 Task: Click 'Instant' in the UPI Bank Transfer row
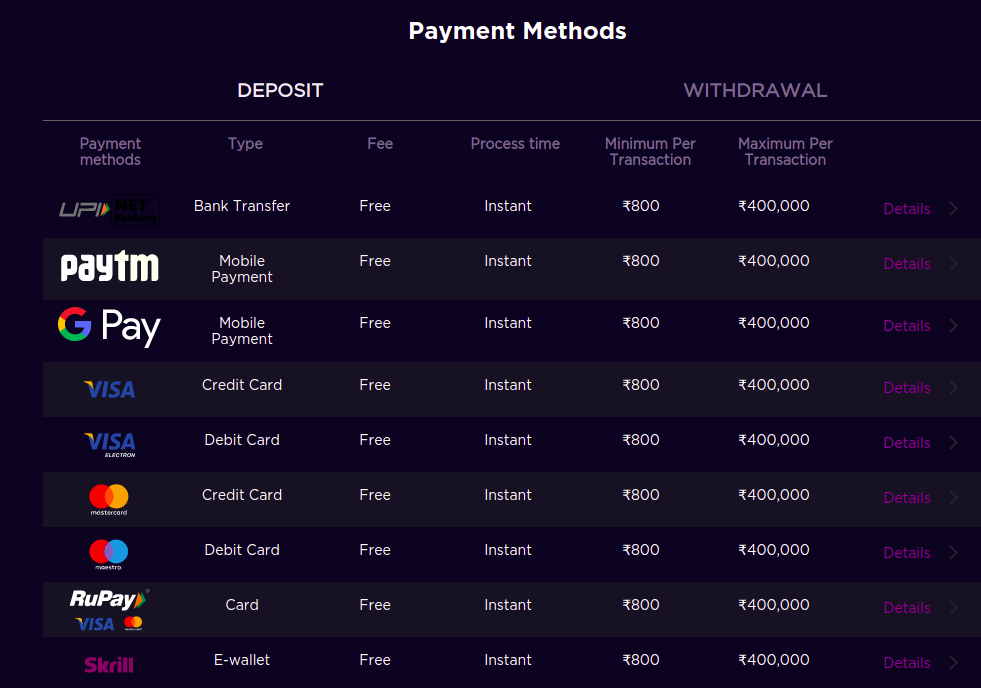[x=508, y=206]
